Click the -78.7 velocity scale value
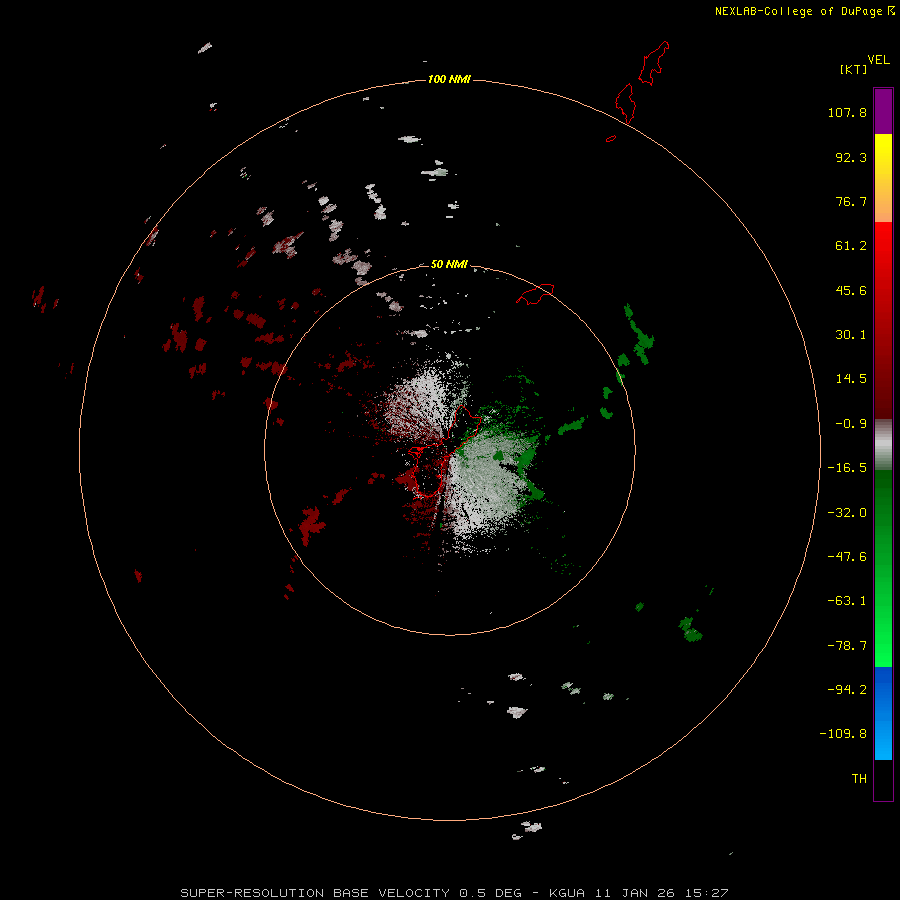Image resolution: width=900 pixels, height=900 pixels. coord(847,646)
